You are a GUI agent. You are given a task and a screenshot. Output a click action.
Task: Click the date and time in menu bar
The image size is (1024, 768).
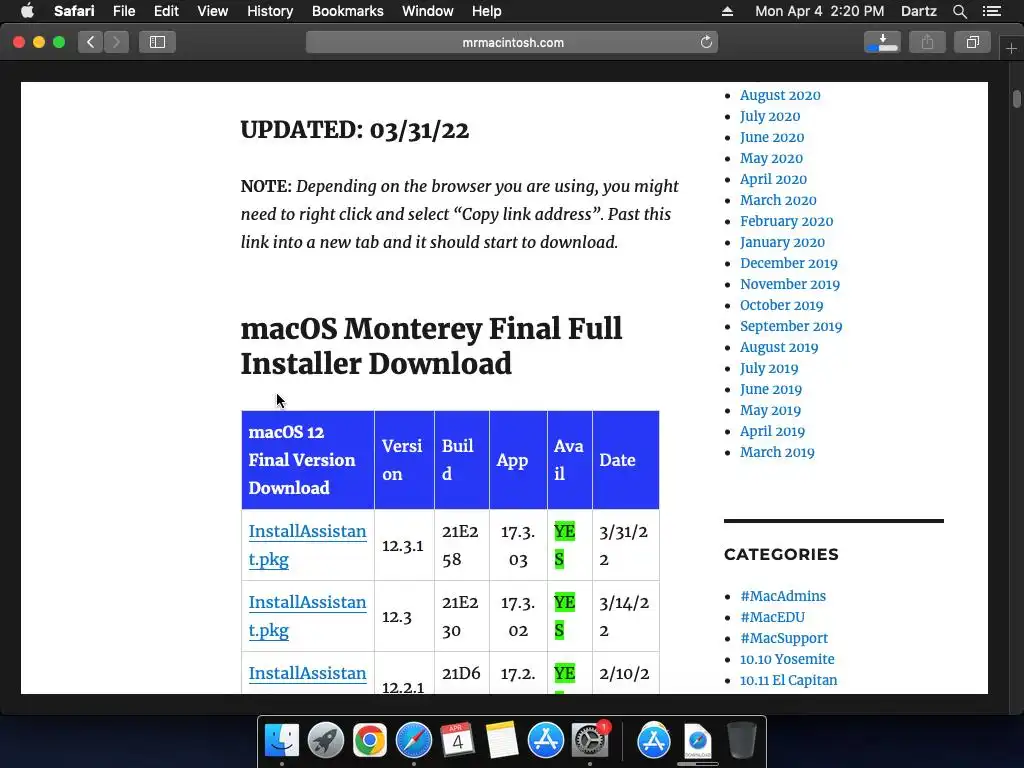820,11
